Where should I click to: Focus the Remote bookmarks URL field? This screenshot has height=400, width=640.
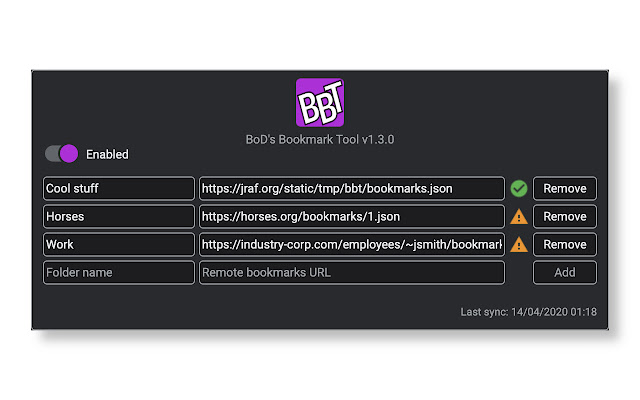click(x=351, y=272)
